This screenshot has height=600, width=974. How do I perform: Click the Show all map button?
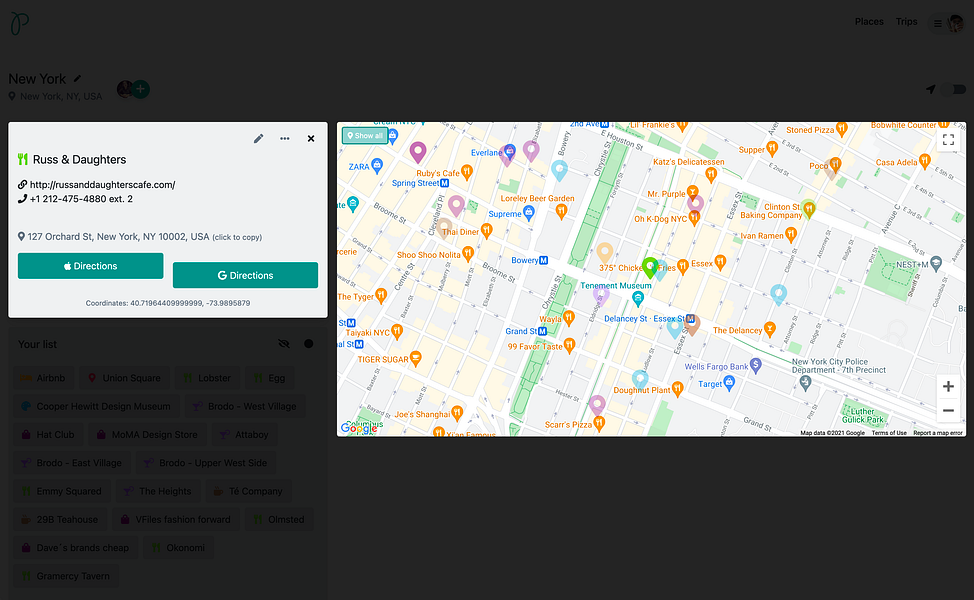point(365,135)
